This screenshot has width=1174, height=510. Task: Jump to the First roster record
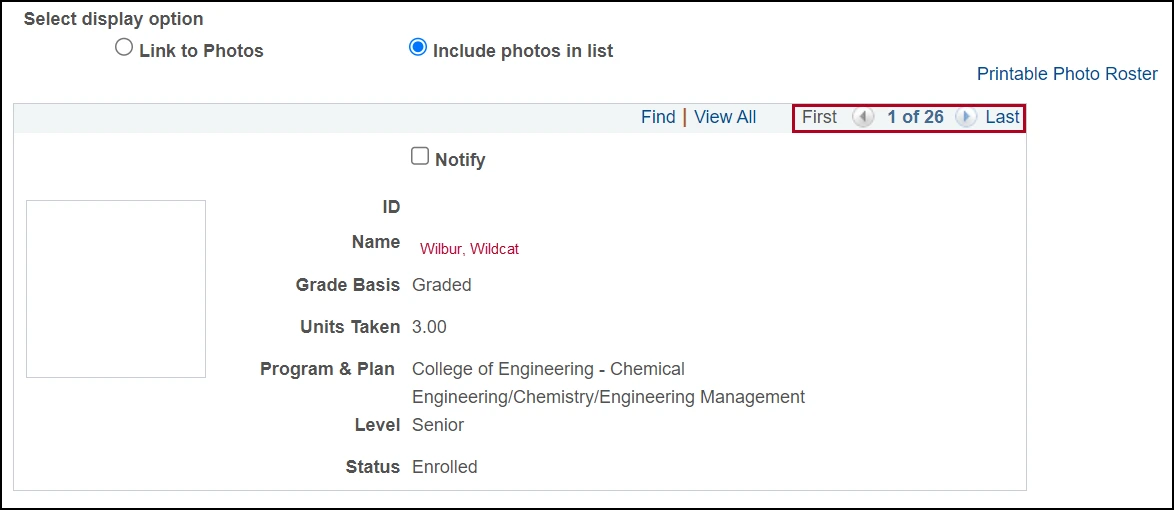tap(819, 118)
